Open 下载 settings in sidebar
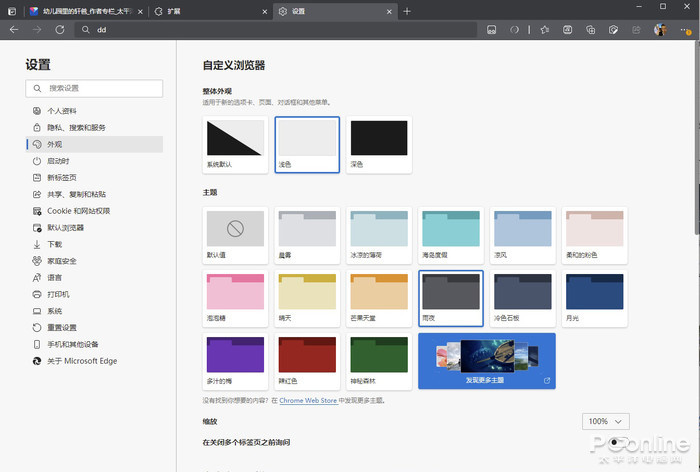The height and width of the screenshot is (472, 700). 54,244
